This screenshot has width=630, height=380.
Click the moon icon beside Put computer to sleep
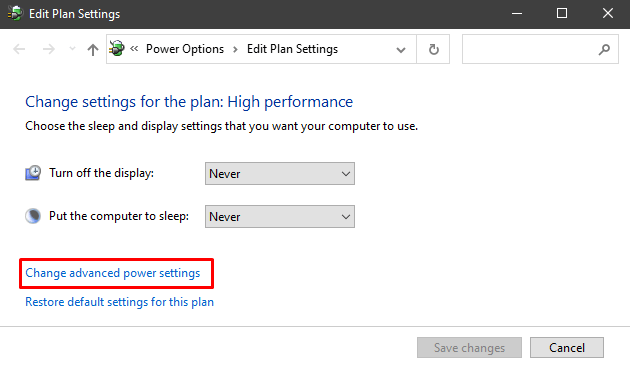[x=33, y=216]
